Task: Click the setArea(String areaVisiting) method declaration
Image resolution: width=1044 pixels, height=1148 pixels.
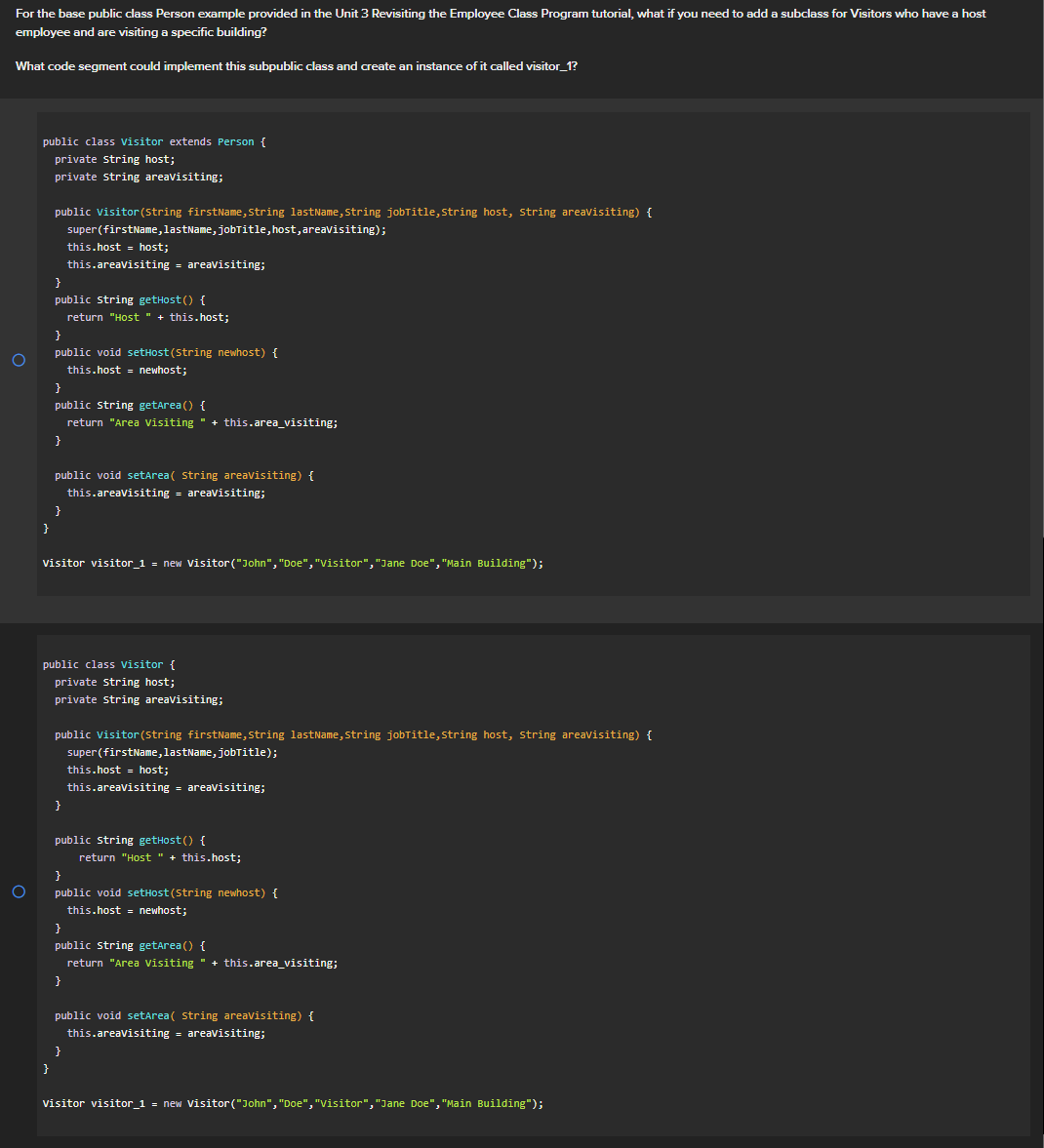Action: coord(181,475)
